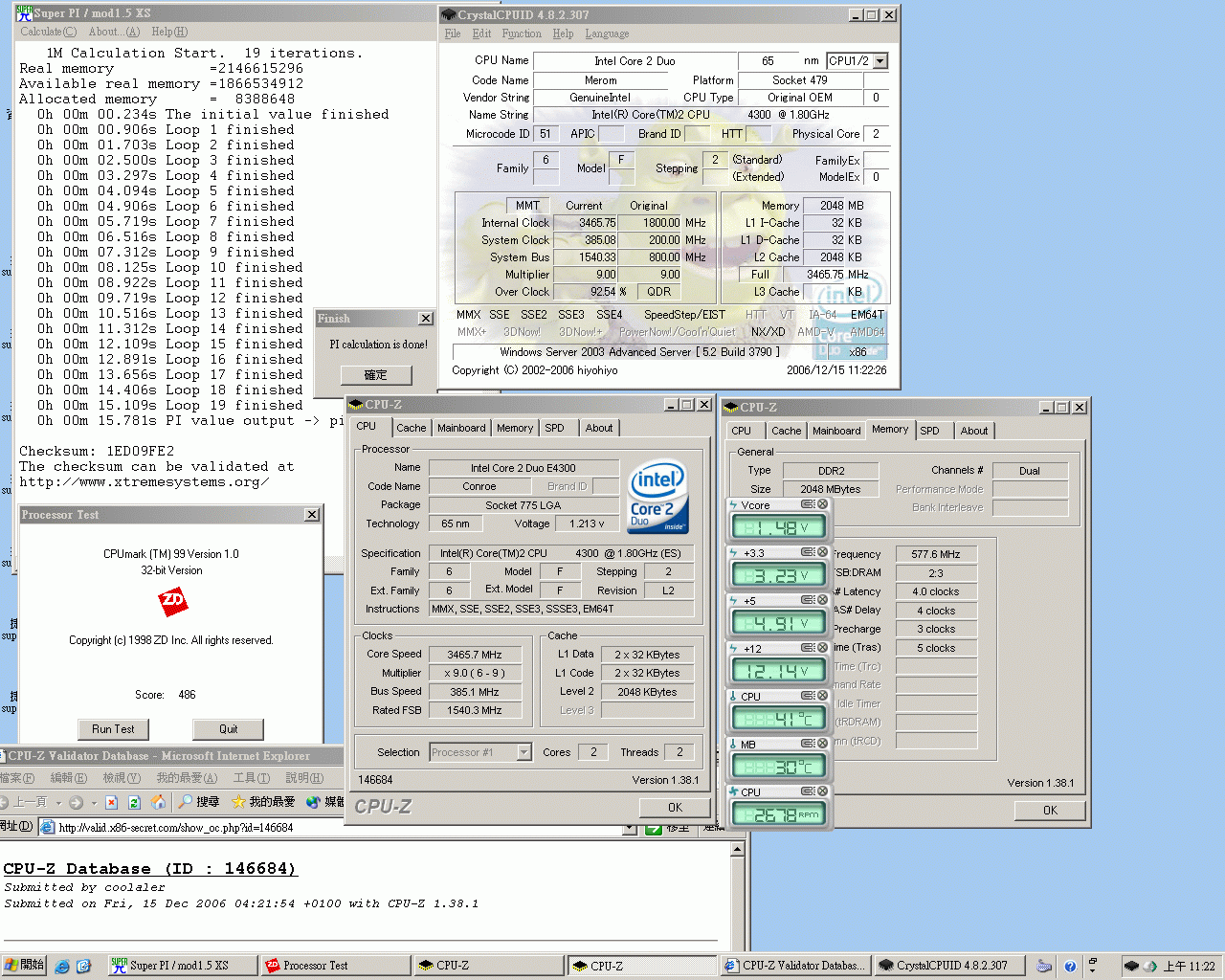This screenshot has width=1225, height=980.
Task: Close the CPU fan RPM widget
Action: click(822, 791)
